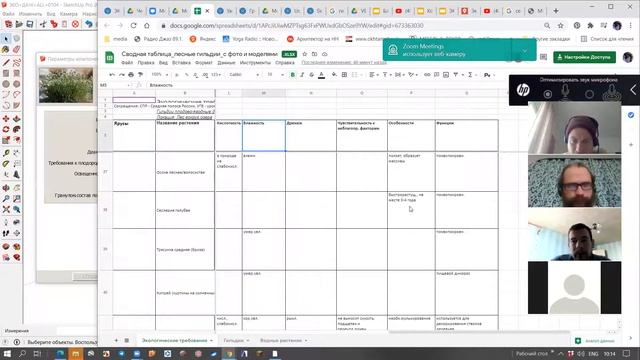
Task: Expand the Zoom Meetings notification chevron
Action: point(524,51)
